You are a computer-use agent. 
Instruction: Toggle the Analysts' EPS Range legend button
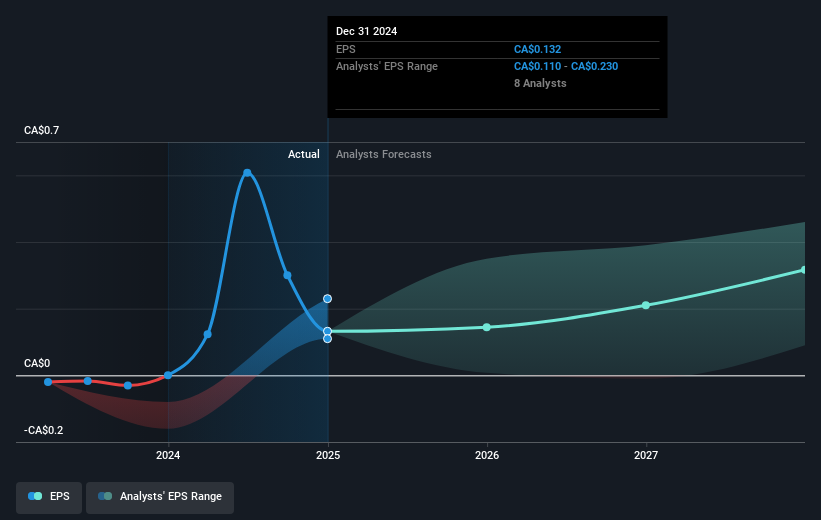click(x=160, y=496)
